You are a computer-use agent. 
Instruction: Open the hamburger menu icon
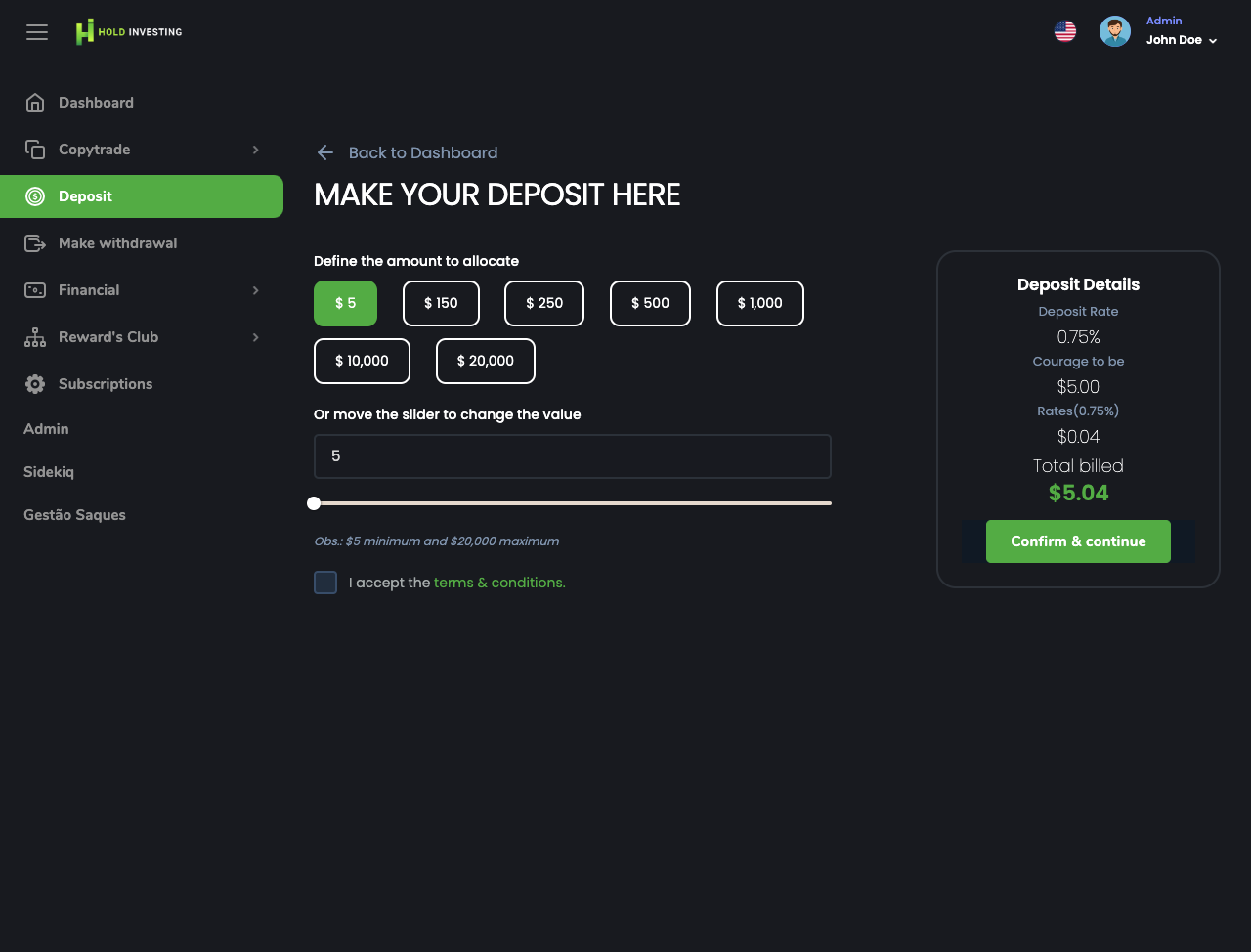click(37, 32)
